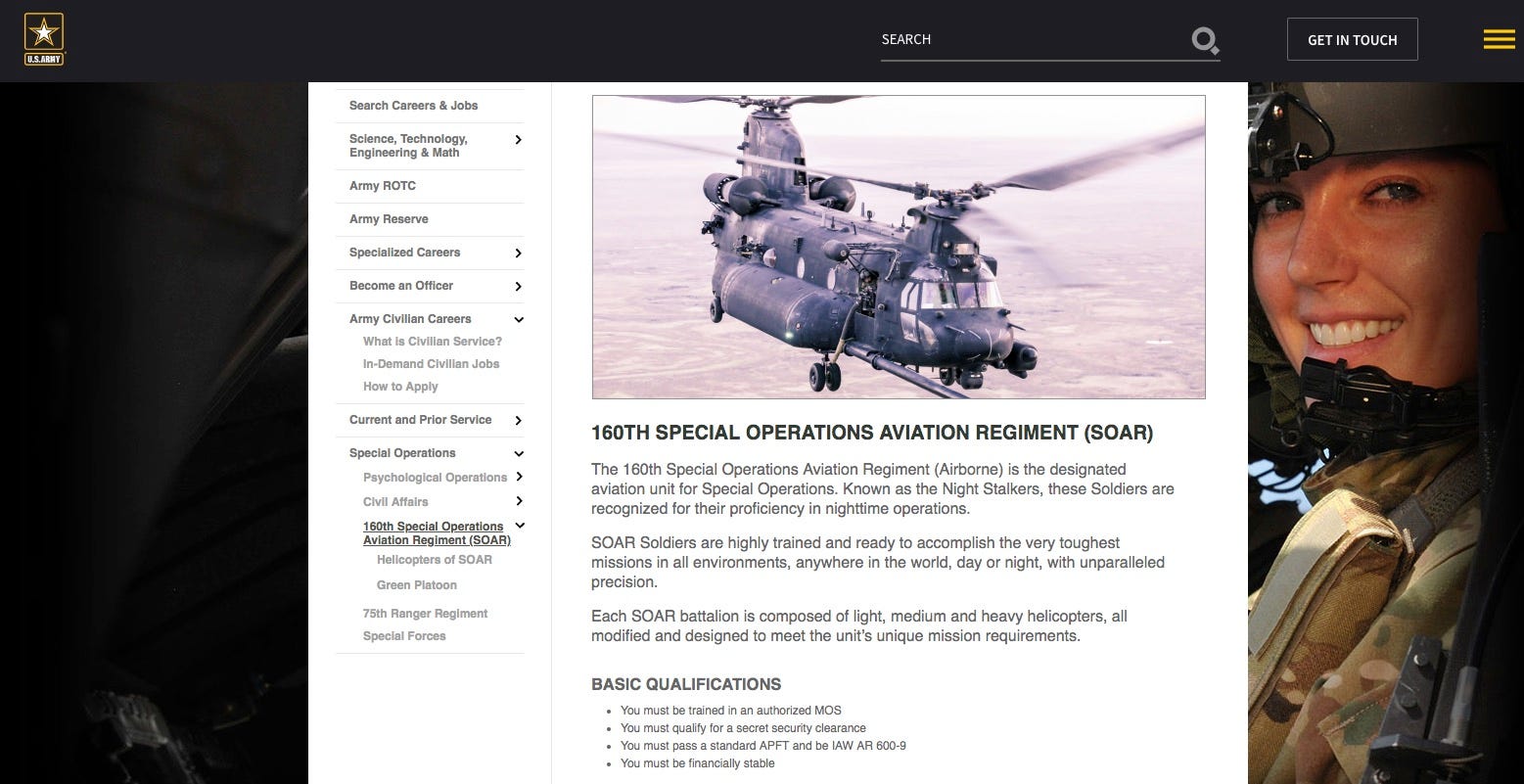
Task: Open Search Careers & Jobs link
Action: [x=413, y=106]
